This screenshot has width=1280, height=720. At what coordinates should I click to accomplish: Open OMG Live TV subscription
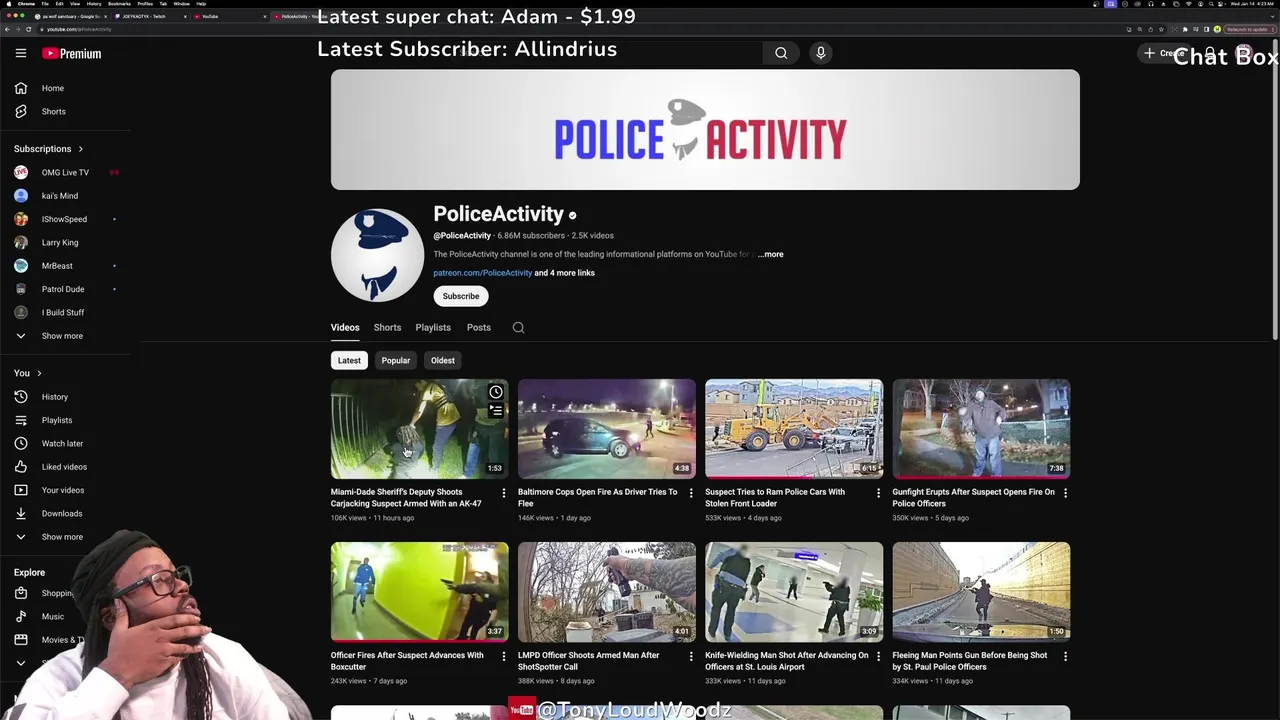66,172
